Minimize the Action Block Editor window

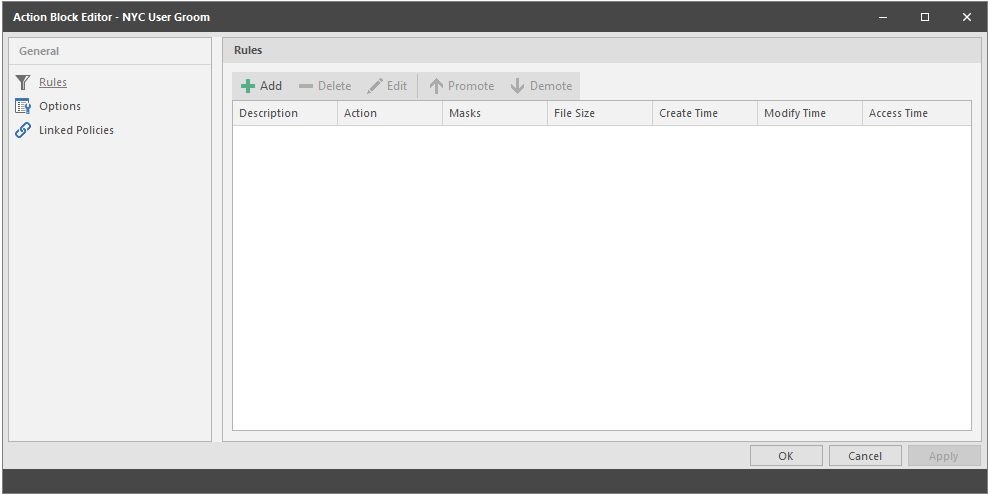pos(883,17)
